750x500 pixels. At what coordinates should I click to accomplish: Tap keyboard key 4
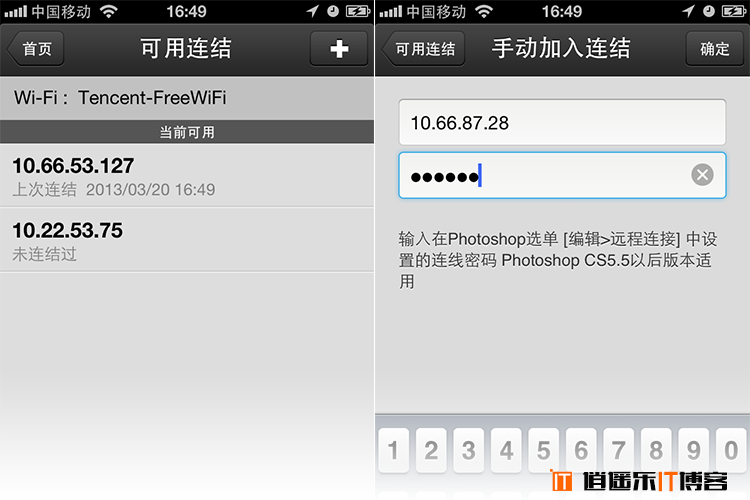pyautogui.click(x=506, y=450)
